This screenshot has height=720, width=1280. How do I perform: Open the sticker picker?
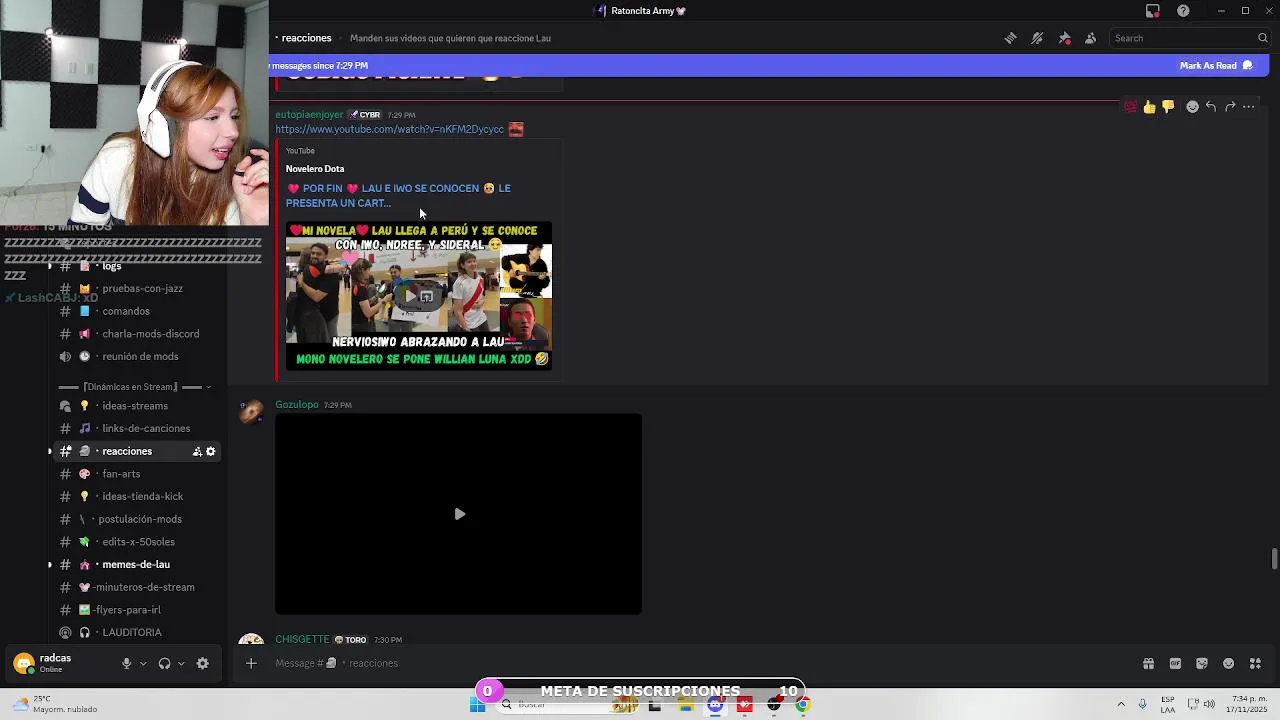(1202, 663)
